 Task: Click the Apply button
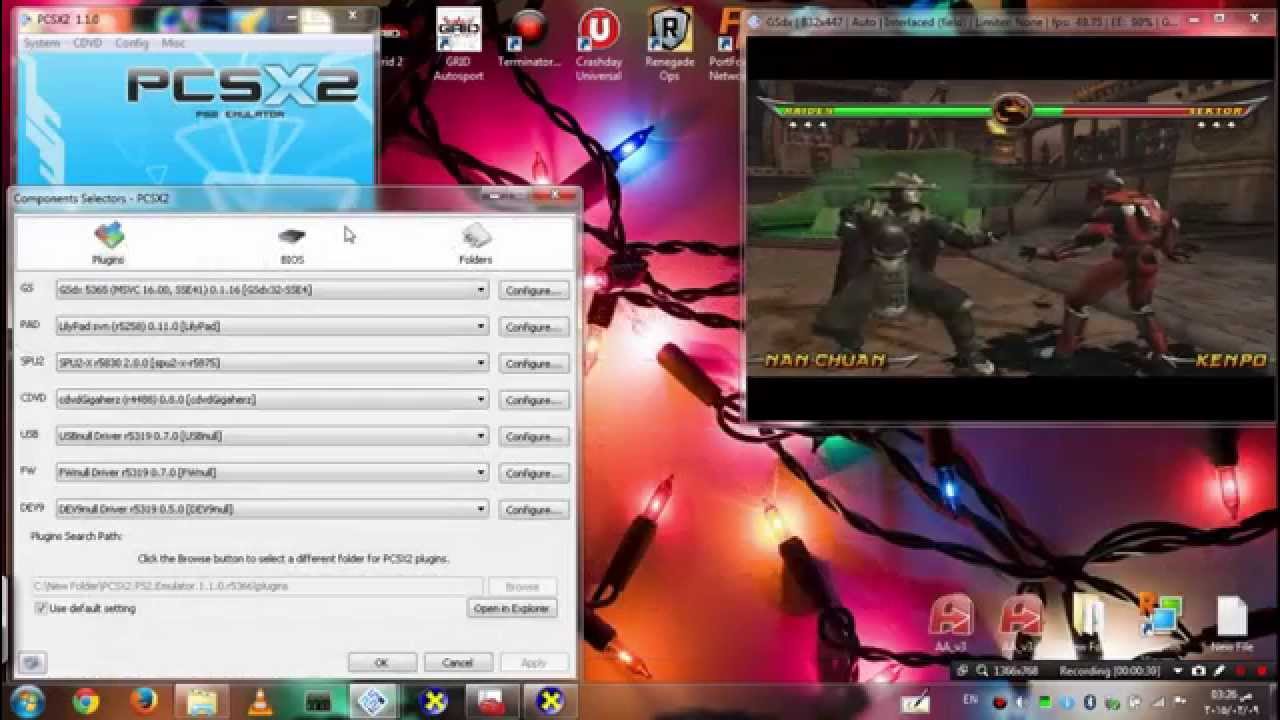pos(533,662)
